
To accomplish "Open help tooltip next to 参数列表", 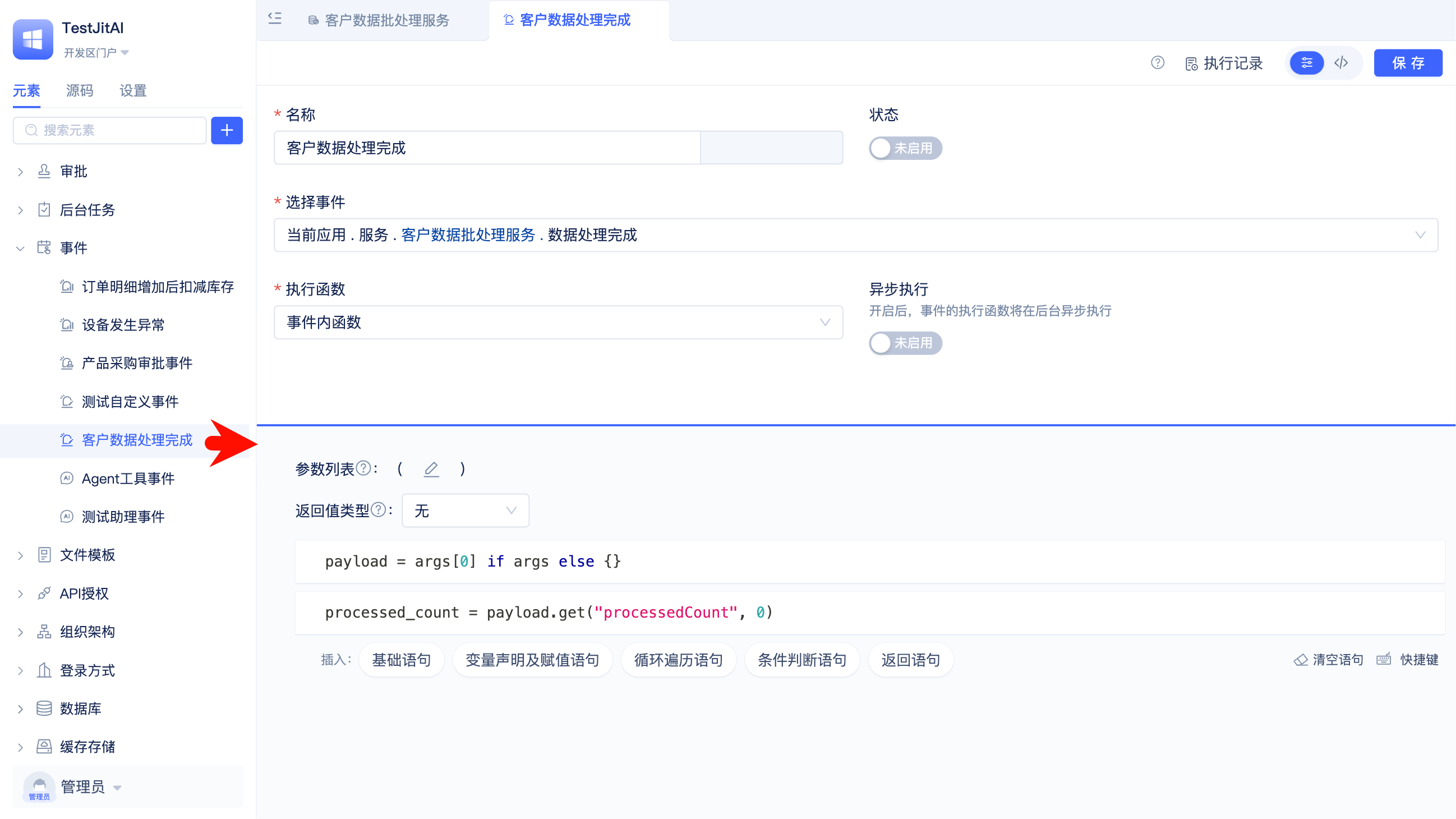I will pyautogui.click(x=364, y=468).
